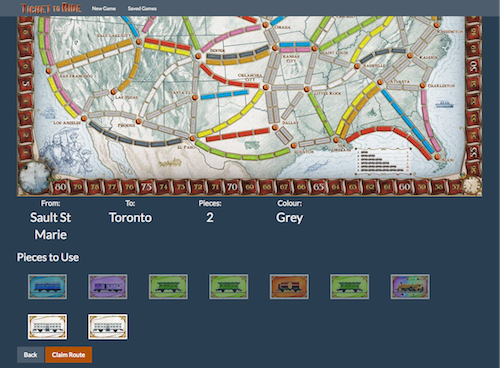Select the white train card above the Back button
The height and width of the screenshot is (368, 500).
[47, 326]
